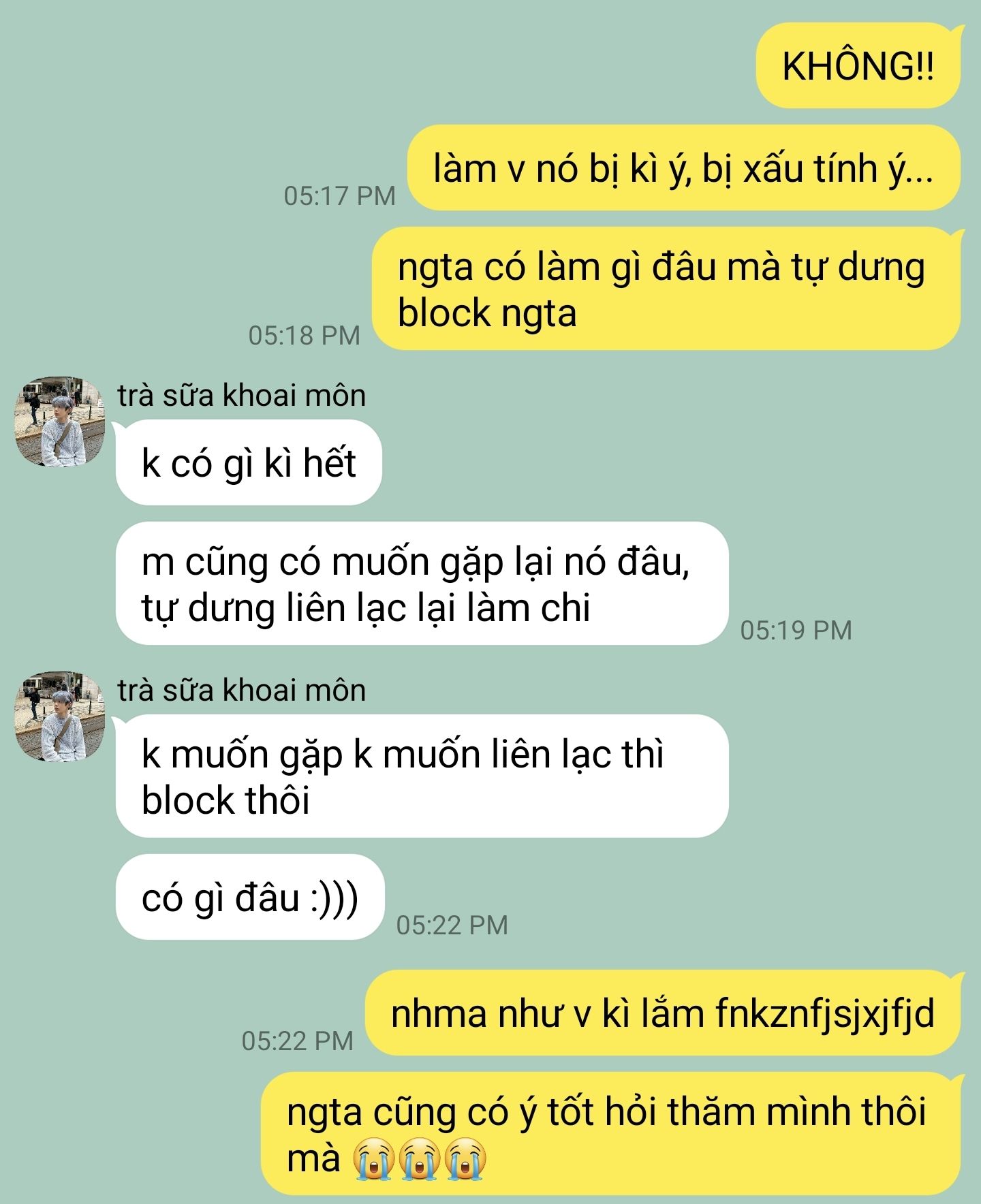
Task: Tap the 05:22 PM timestamp beside 'có gì đâu'
Action: click(452, 925)
